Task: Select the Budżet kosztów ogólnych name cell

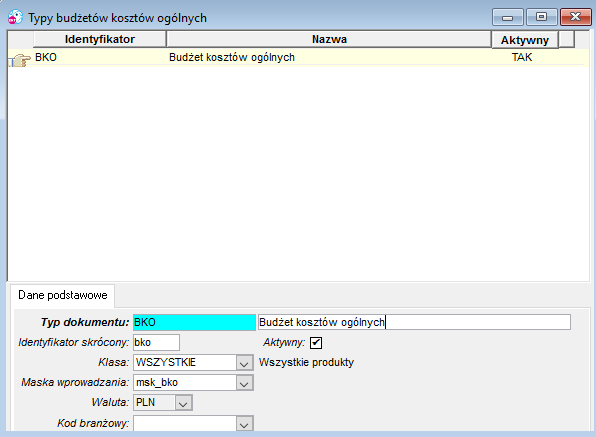Action: click(x=232, y=57)
